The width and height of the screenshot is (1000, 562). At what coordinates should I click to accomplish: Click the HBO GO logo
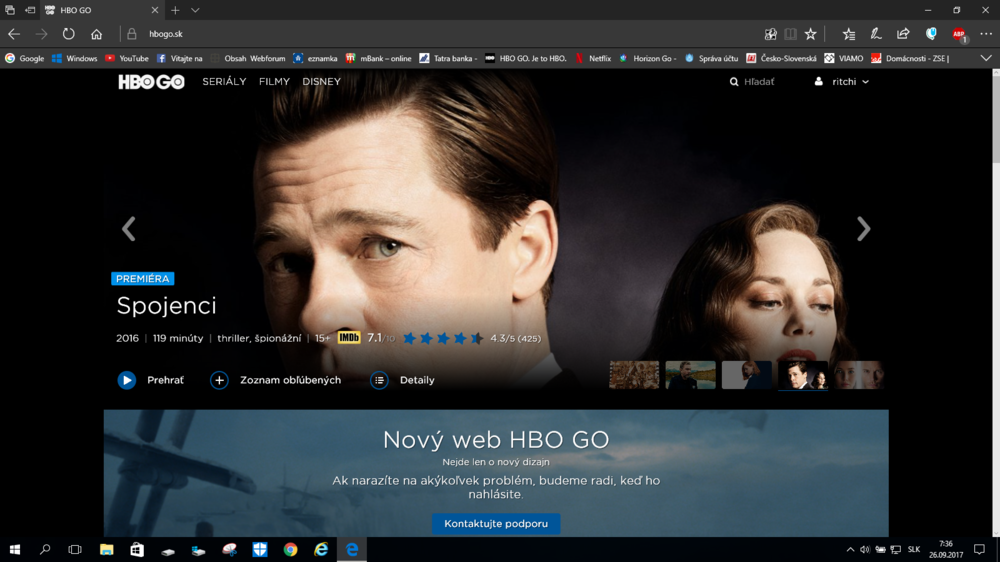151,82
